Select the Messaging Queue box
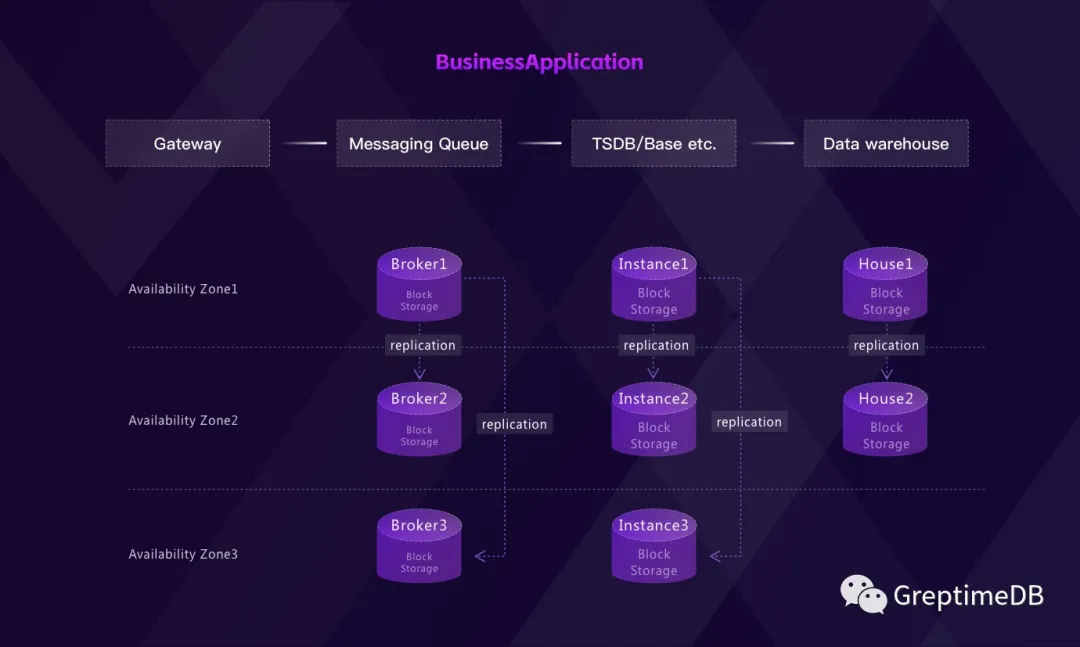 pos(418,143)
